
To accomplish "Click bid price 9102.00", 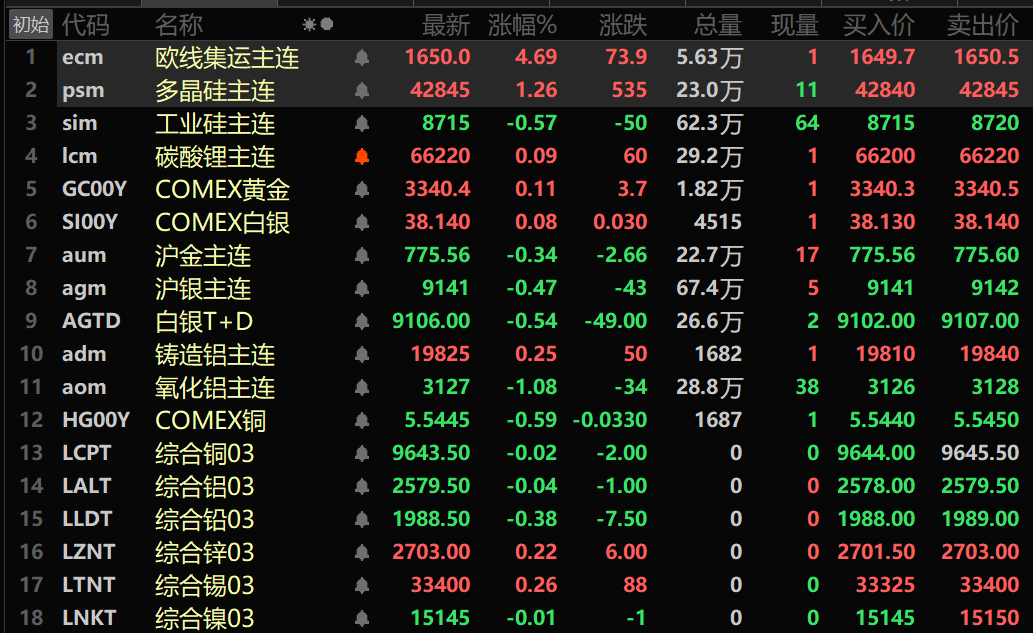I will pyautogui.click(x=876, y=321).
